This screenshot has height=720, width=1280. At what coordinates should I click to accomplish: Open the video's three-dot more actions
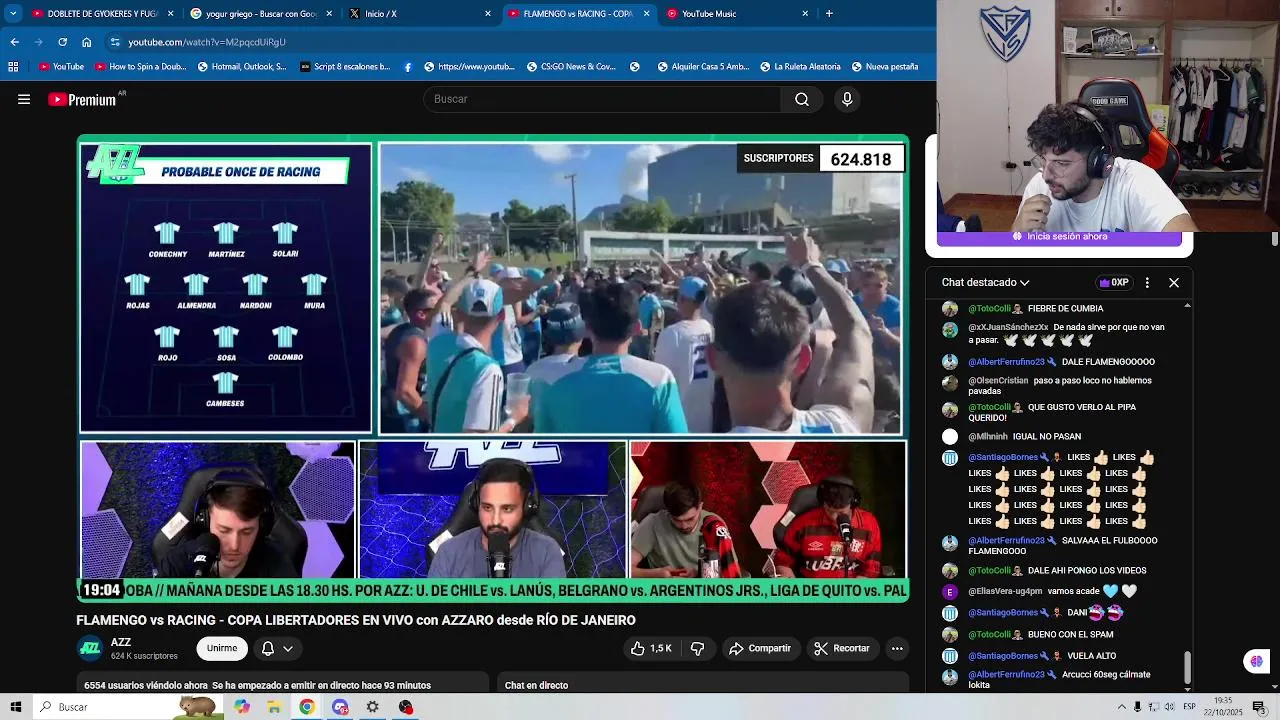(897, 649)
